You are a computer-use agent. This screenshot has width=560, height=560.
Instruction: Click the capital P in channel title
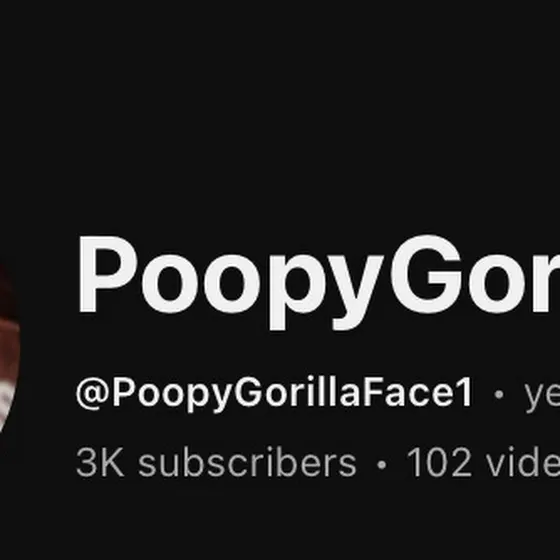click(108, 274)
